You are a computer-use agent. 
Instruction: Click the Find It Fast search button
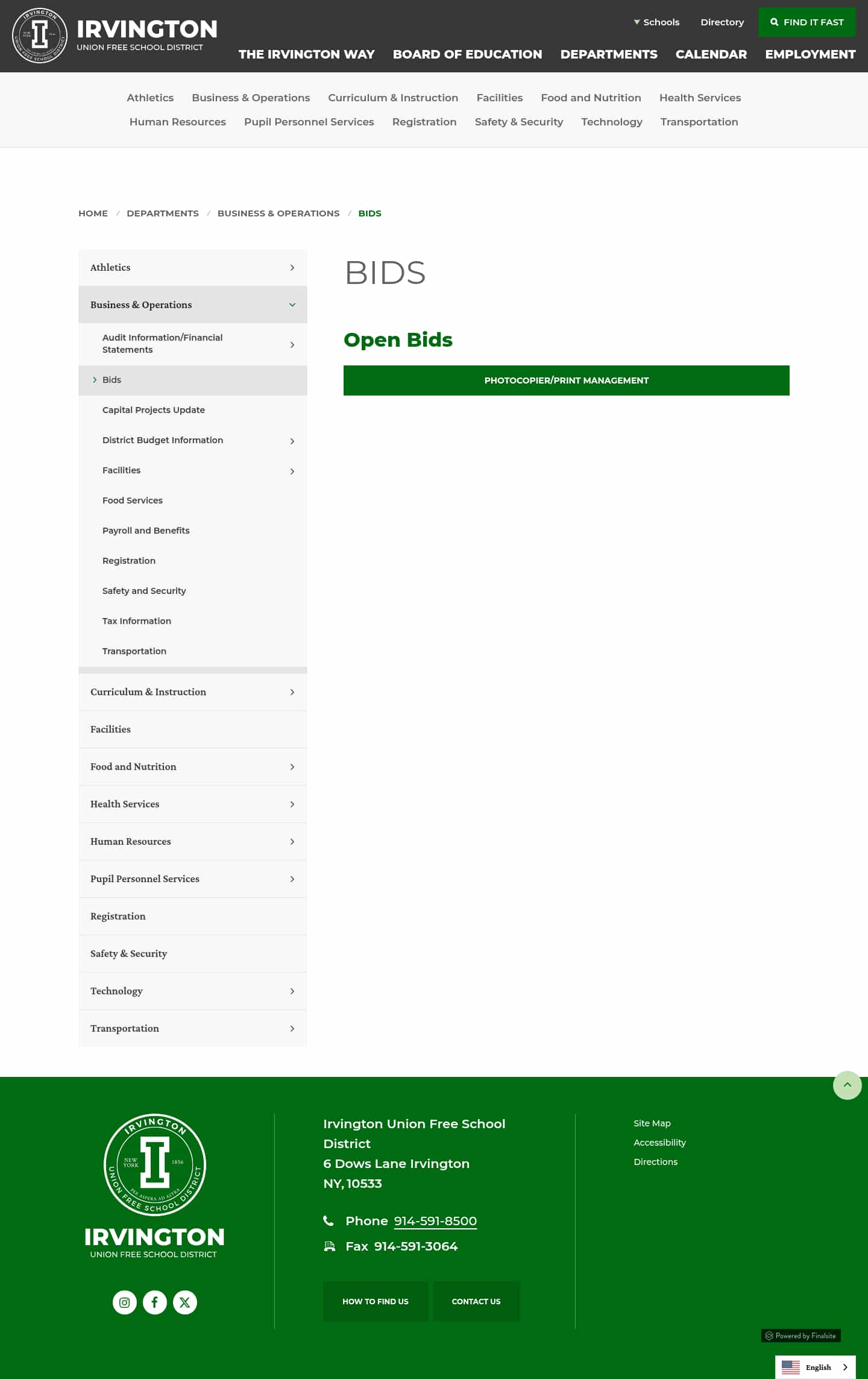pyautogui.click(x=807, y=22)
